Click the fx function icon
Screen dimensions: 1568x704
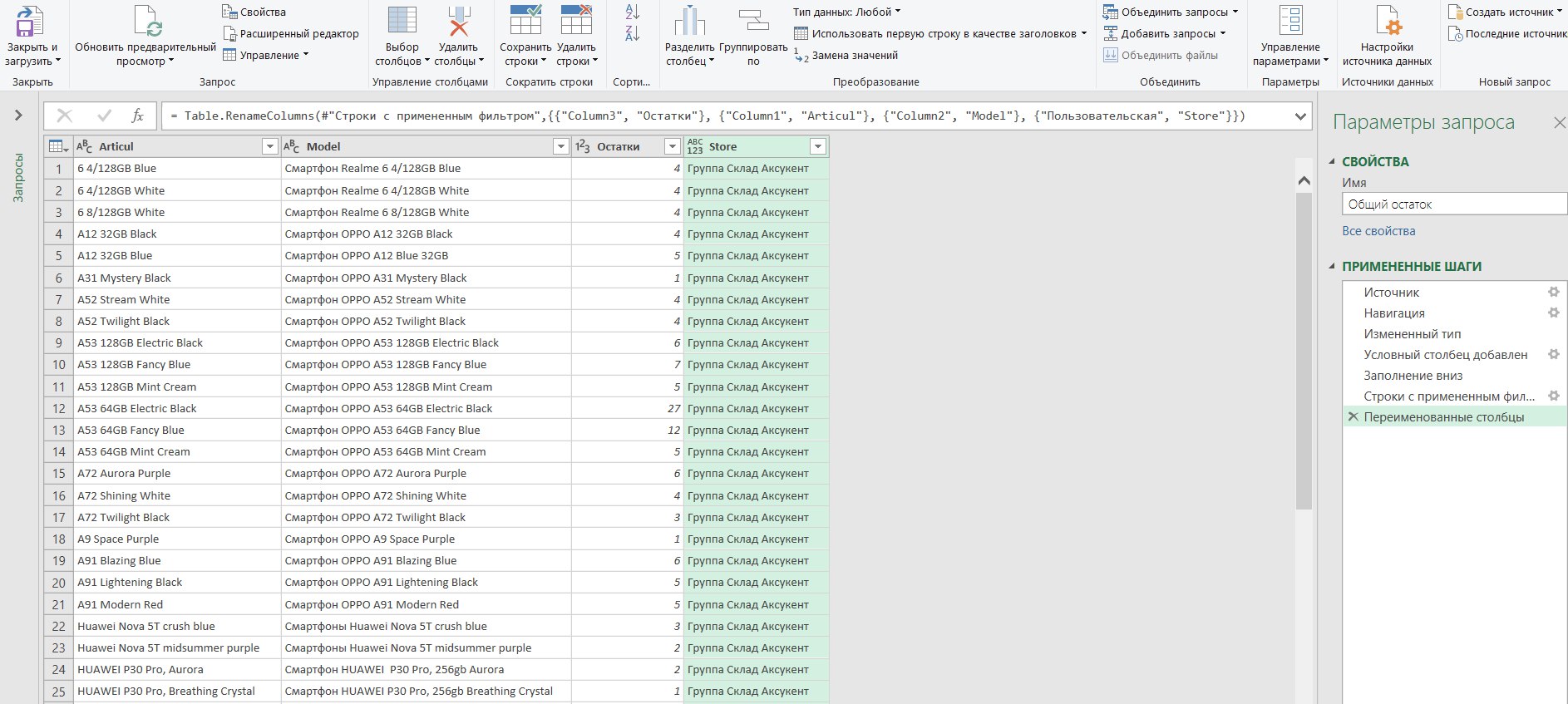click(138, 116)
